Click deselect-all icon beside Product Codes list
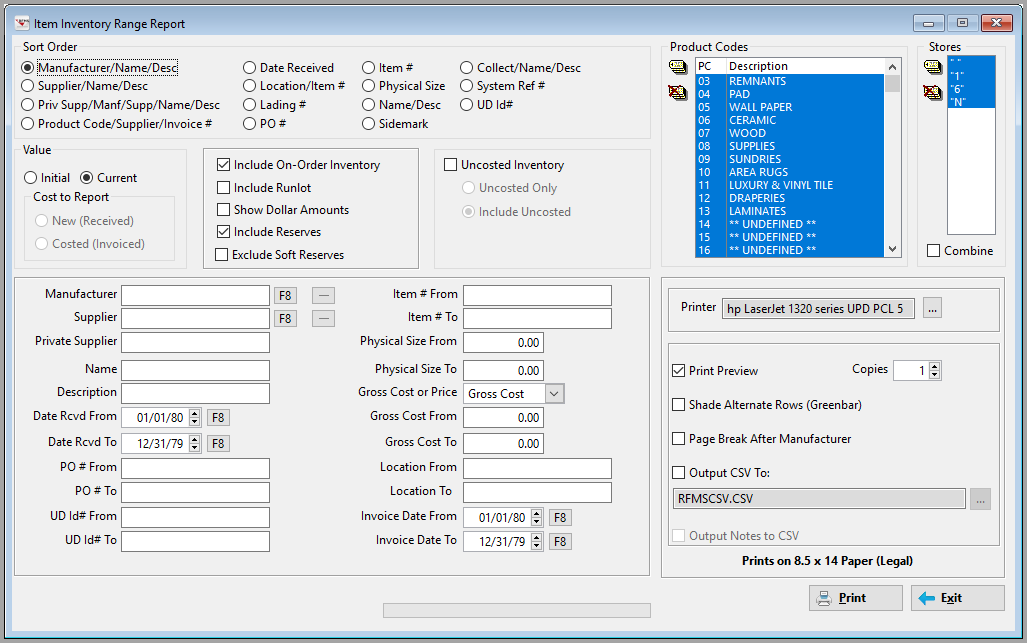The height and width of the screenshot is (643, 1027). click(678, 92)
